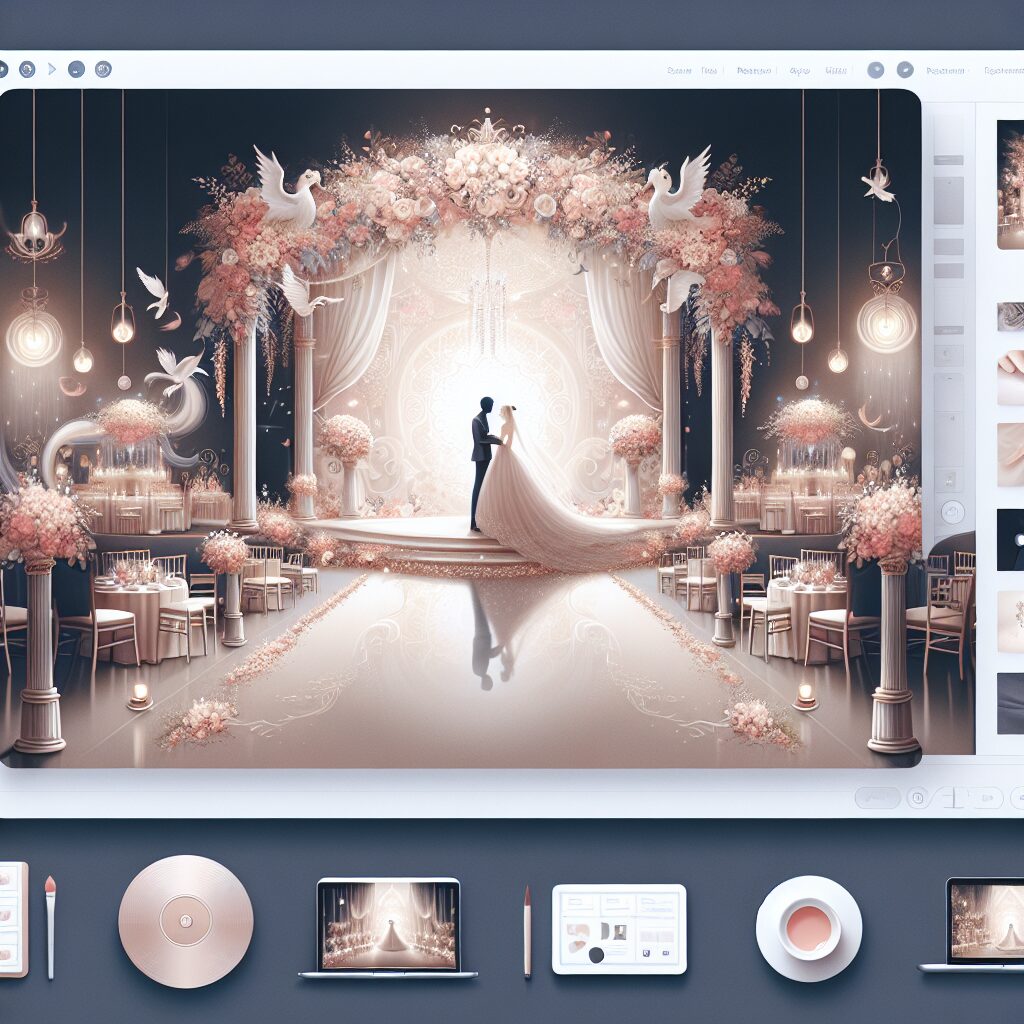This screenshot has width=1024, height=1024.
Task: Toggle the first switch in the right sidebar panel
Action: 948,330
